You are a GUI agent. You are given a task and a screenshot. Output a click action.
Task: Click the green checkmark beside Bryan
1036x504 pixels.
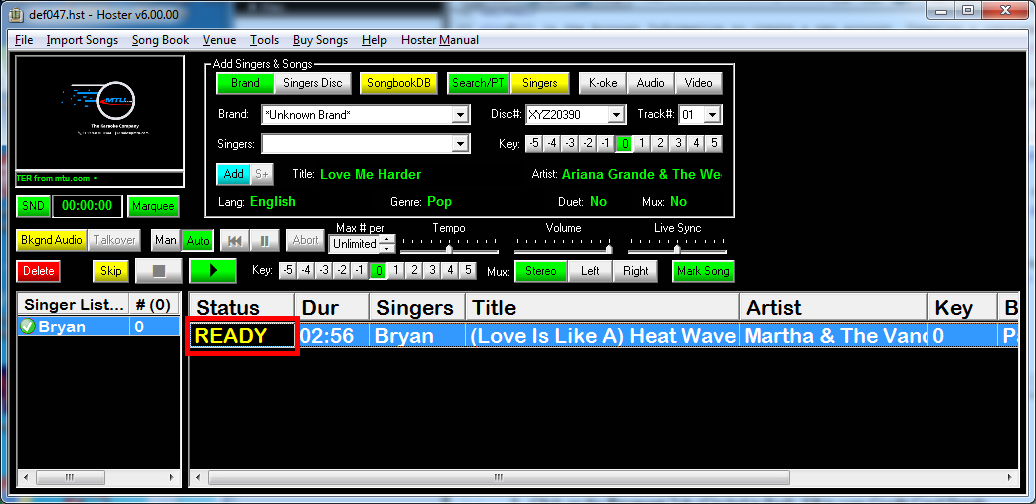28,327
